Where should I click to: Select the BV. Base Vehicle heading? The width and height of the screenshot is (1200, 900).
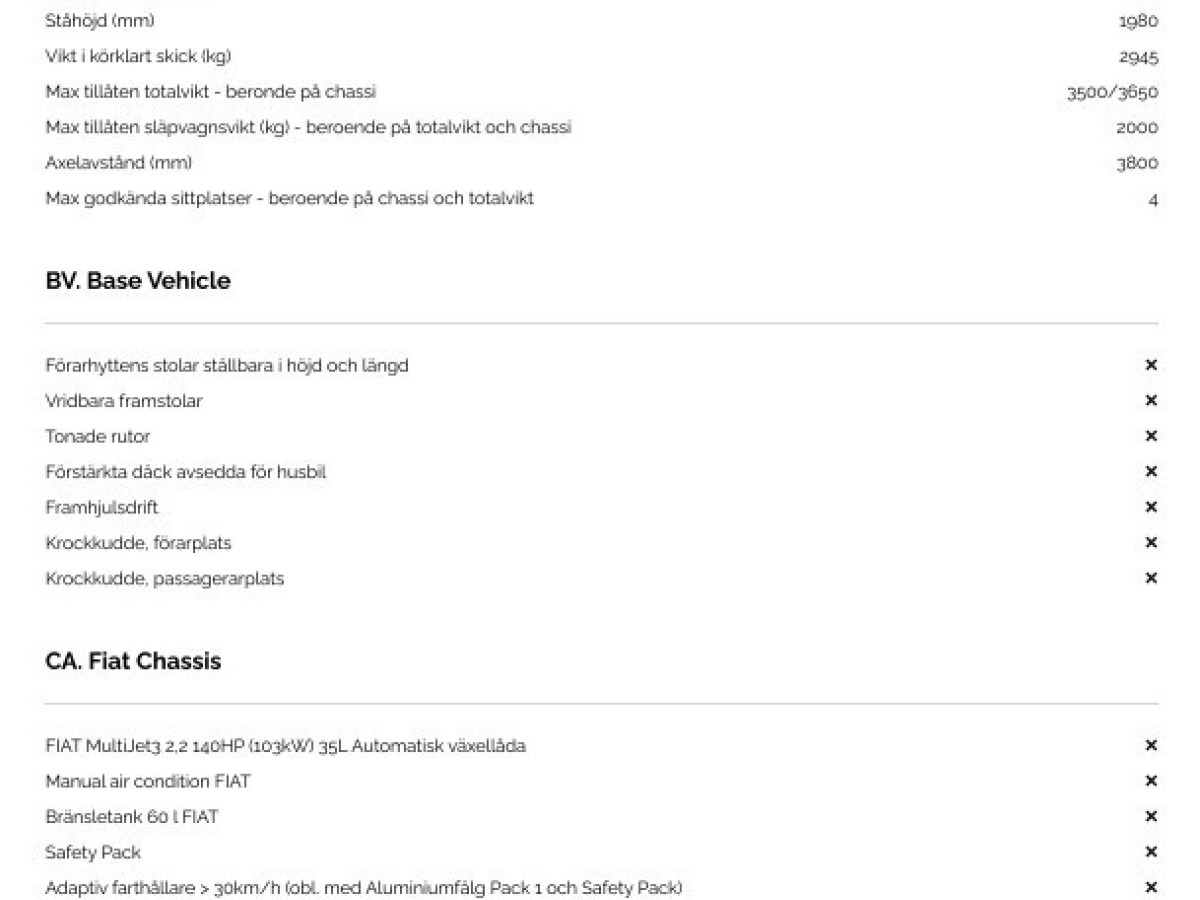(138, 281)
